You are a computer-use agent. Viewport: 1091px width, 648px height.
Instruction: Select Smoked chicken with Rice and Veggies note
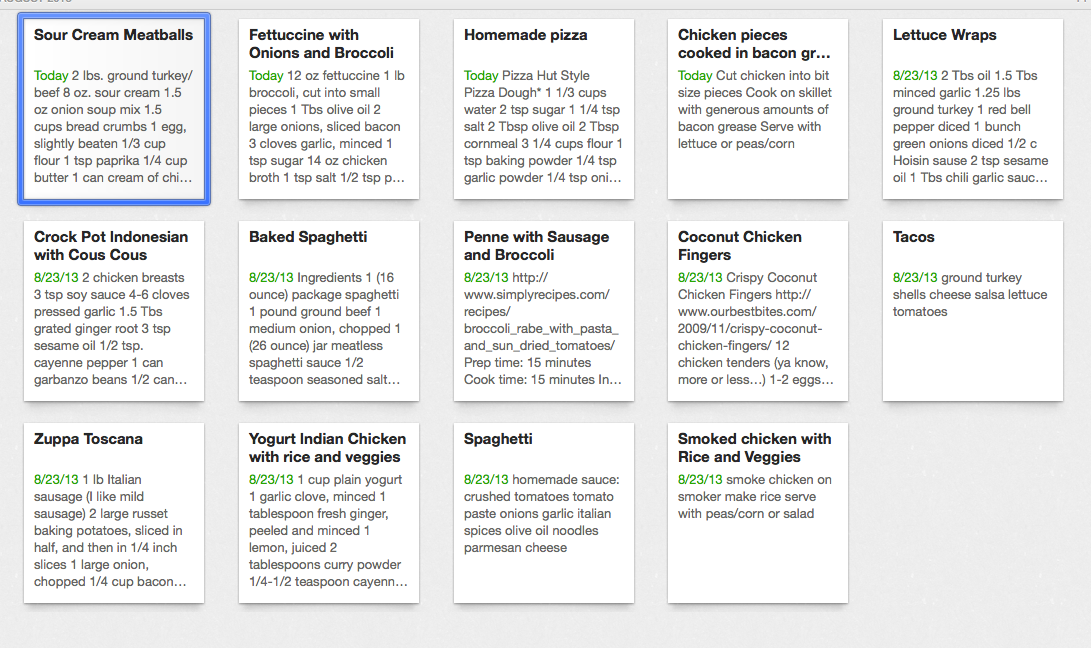point(758,513)
